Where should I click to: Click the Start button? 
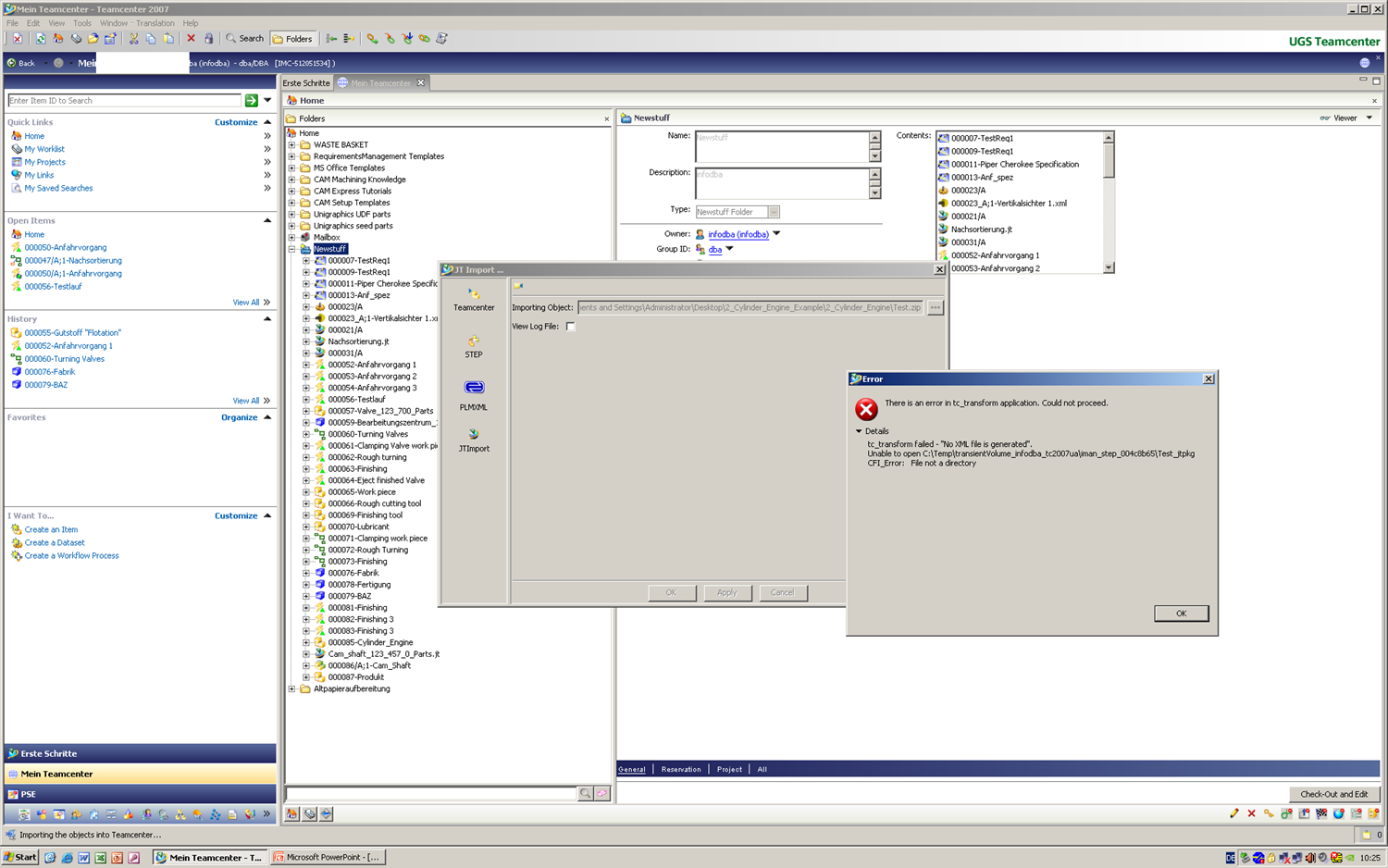pos(20,857)
